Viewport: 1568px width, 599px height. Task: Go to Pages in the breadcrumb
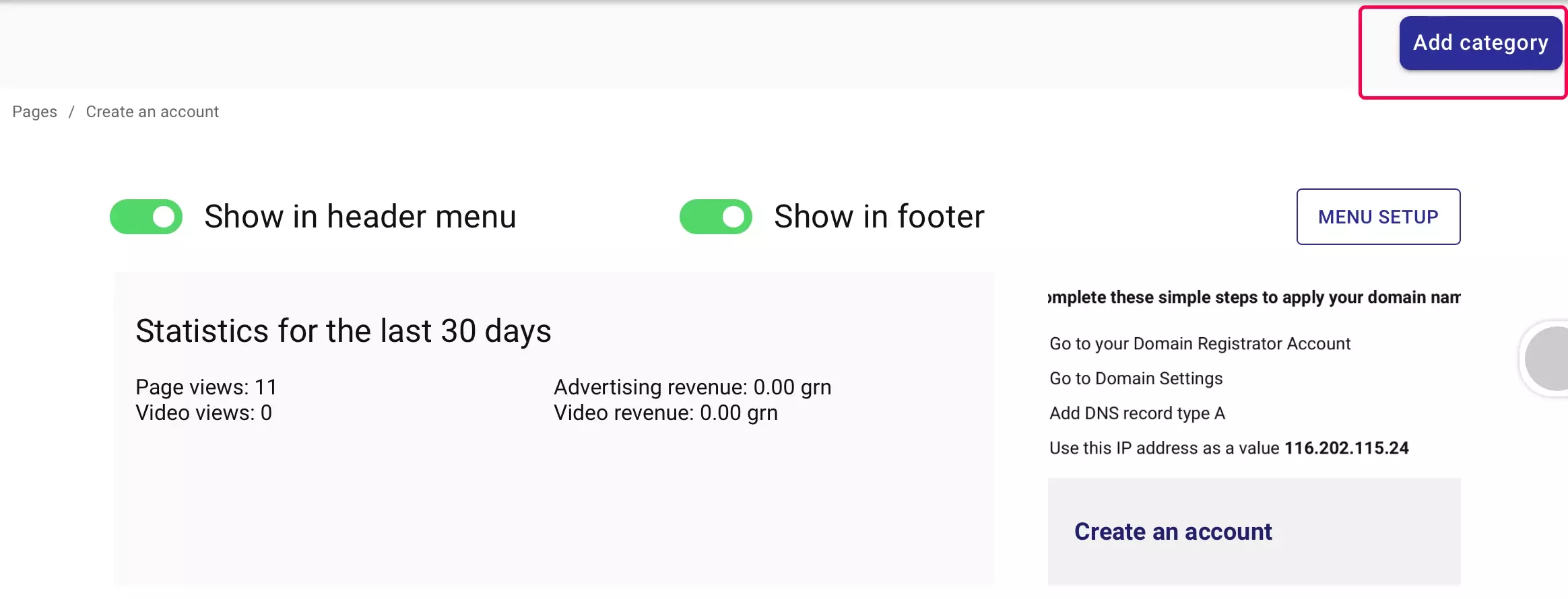34,112
